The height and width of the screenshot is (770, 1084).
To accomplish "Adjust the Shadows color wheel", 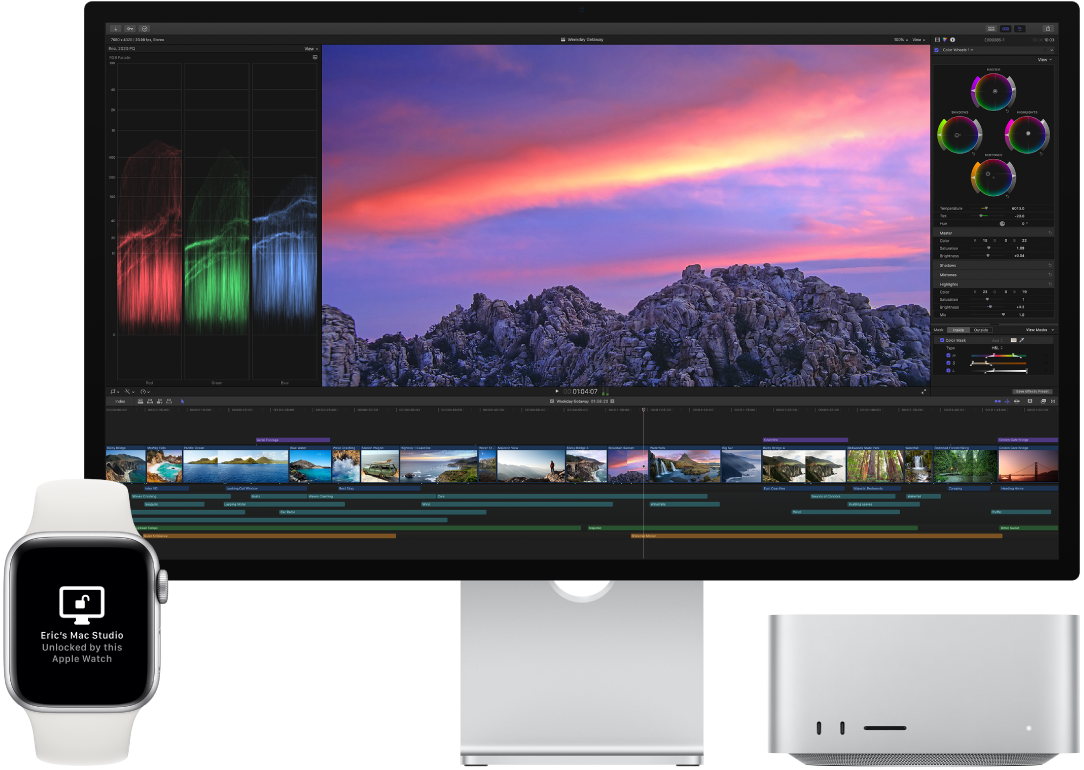I will pyautogui.click(x=957, y=135).
